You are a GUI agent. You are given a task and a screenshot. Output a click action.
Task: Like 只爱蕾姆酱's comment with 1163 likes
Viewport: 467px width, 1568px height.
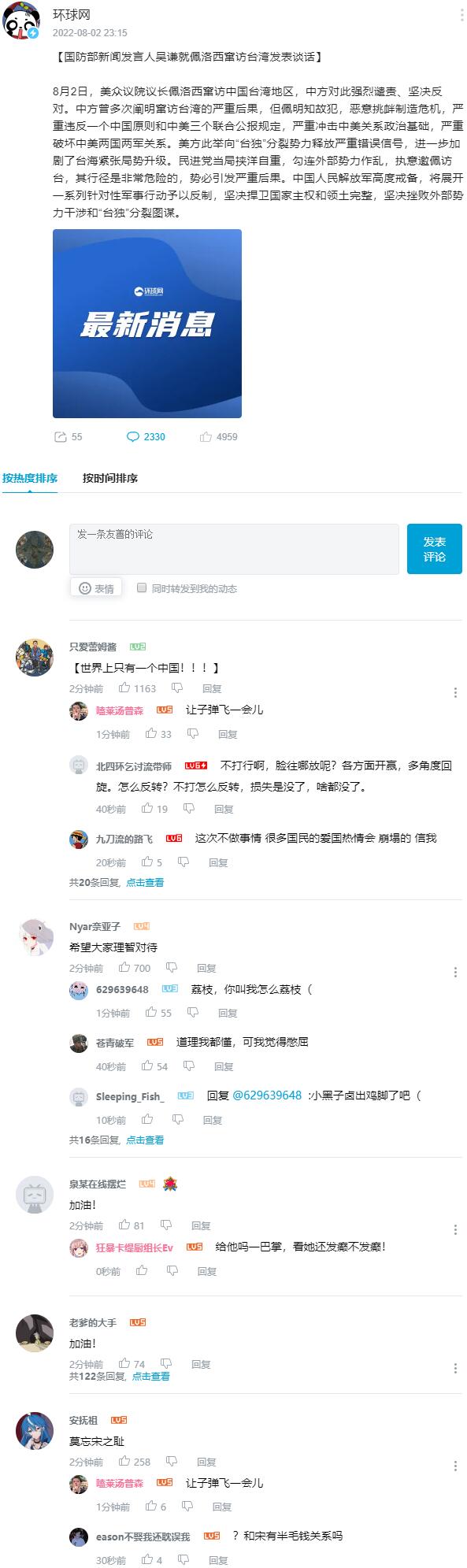tap(125, 688)
